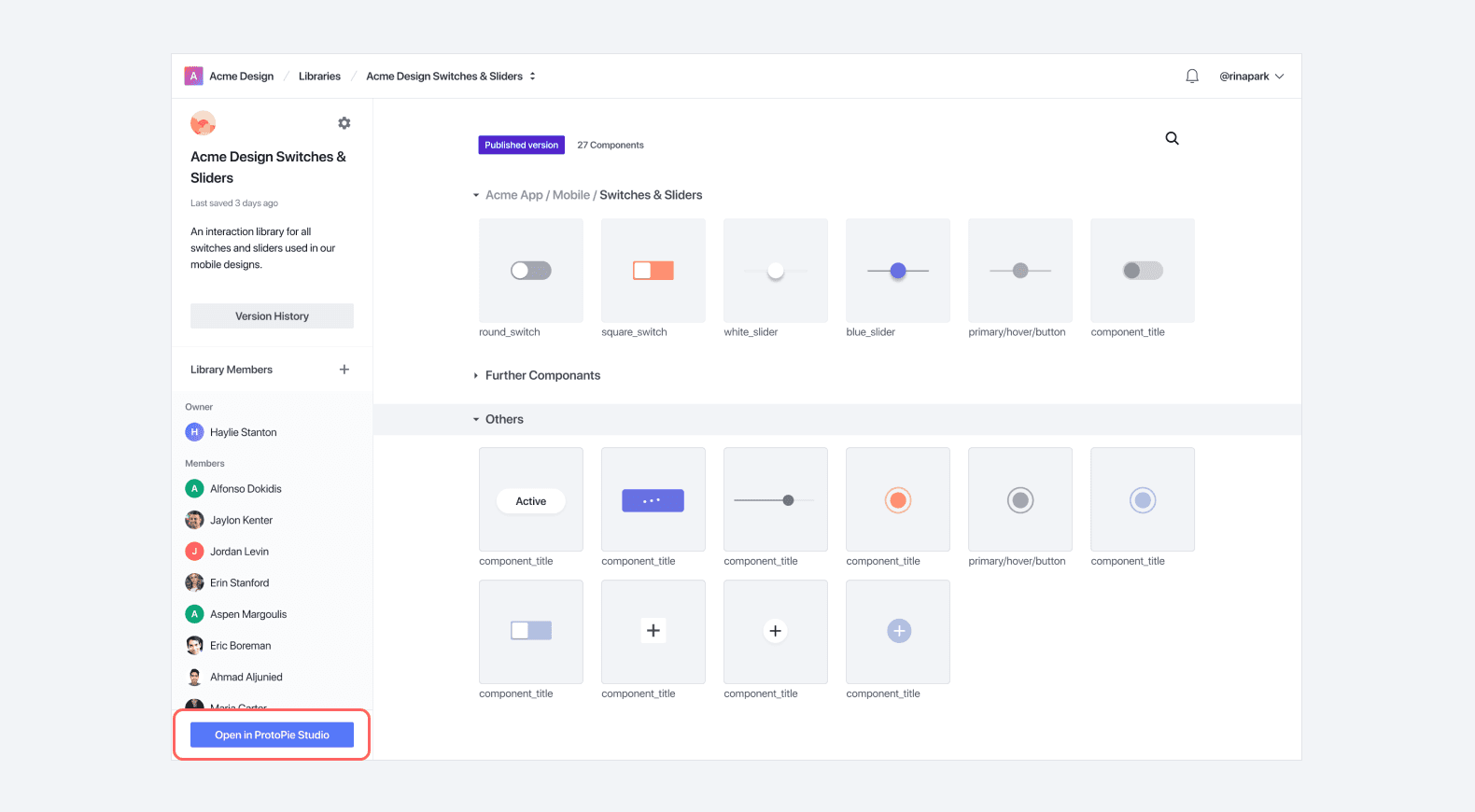1475x812 pixels.
Task: Open the blue_slider component
Action: pyautogui.click(x=898, y=271)
